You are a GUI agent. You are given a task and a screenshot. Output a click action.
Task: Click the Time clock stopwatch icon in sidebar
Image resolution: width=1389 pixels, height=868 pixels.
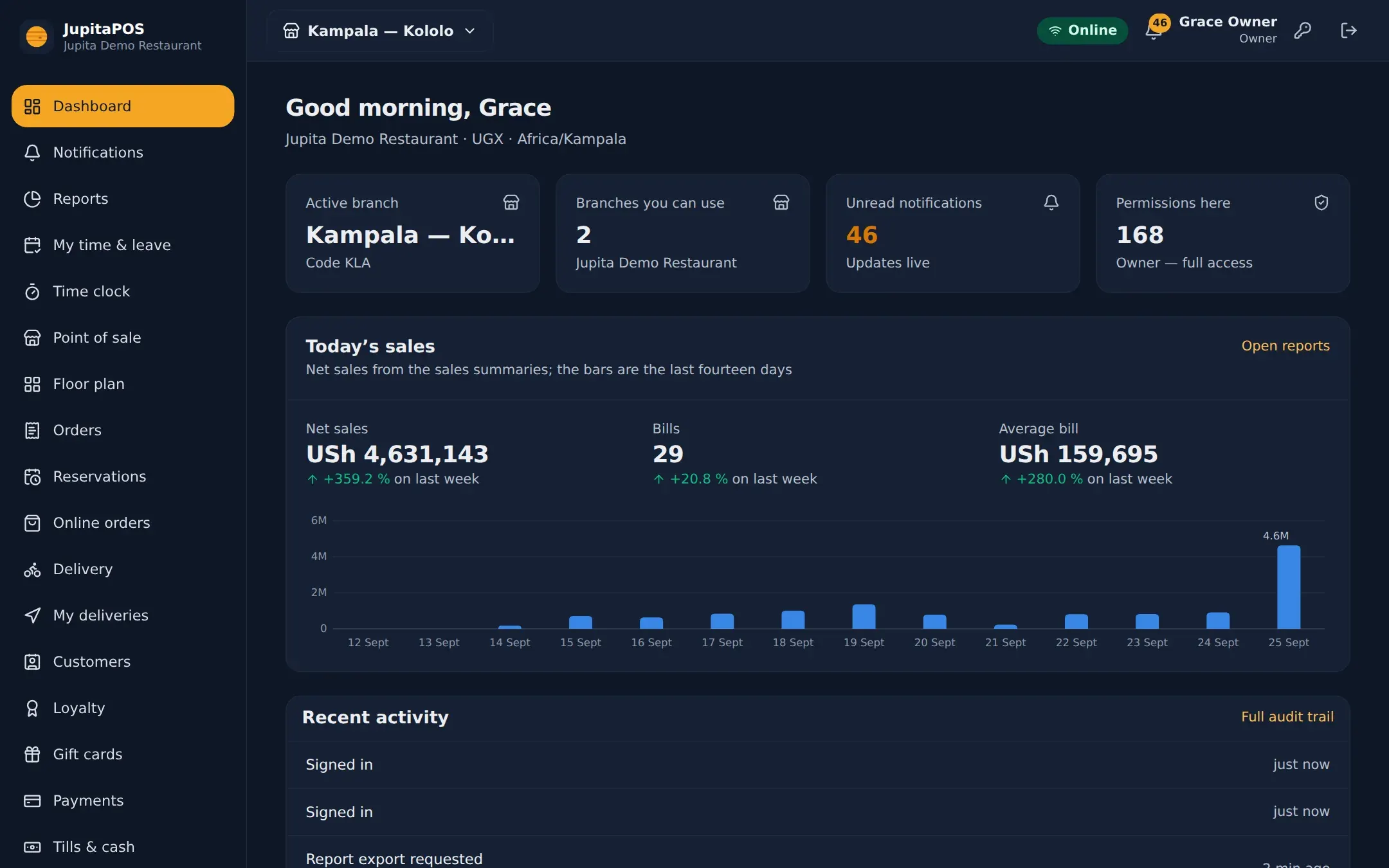click(x=32, y=291)
